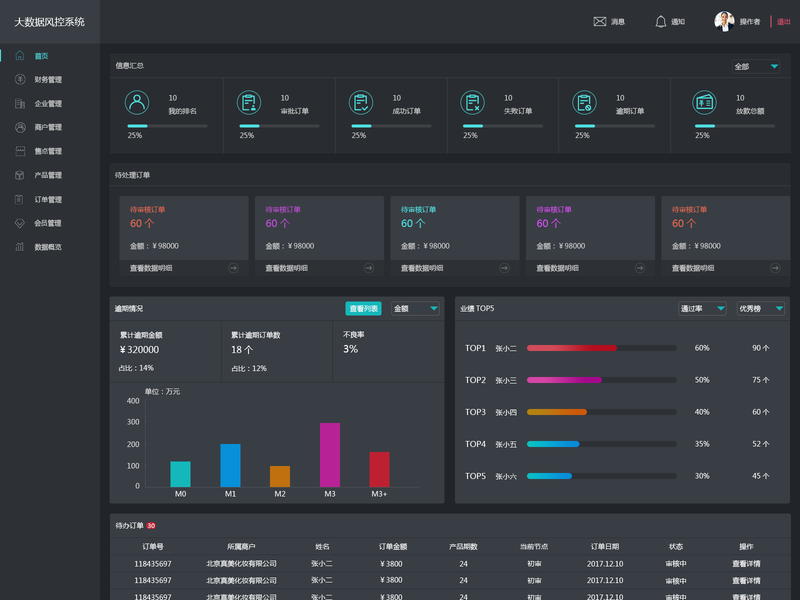The height and width of the screenshot is (600, 800).
Task: Click the red 退出 logout link
Action: pyautogui.click(x=783, y=21)
